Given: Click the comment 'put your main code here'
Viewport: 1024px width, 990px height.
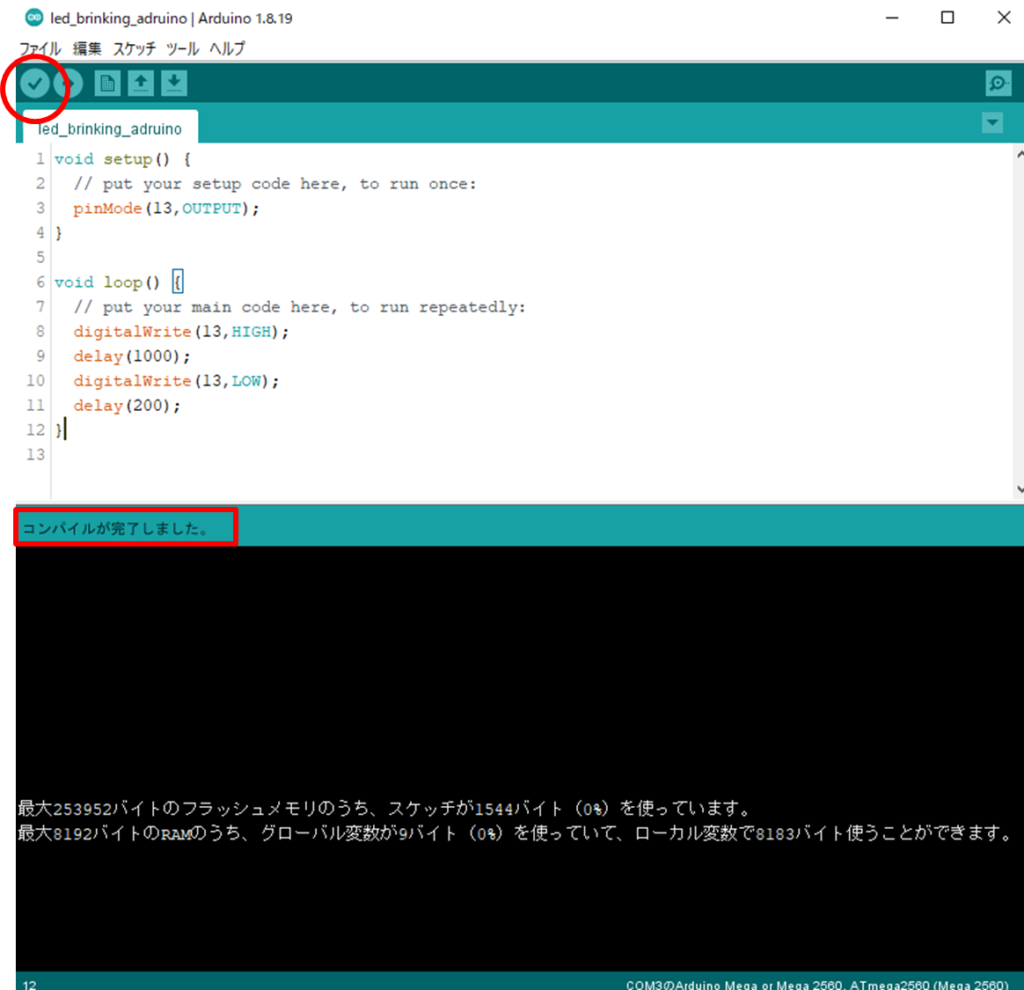Looking at the screenshot, I should pos(300,308).
